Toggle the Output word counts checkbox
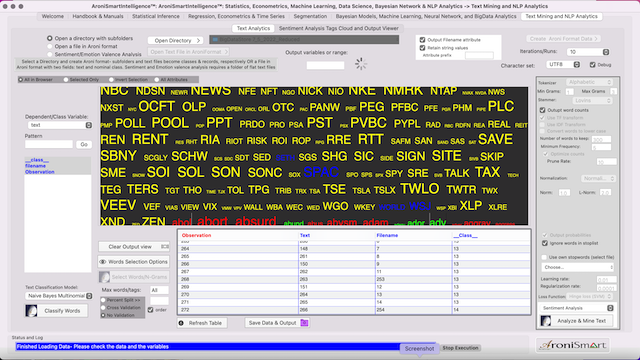This screenshot has height=360, width=640. tap(542, 110)
